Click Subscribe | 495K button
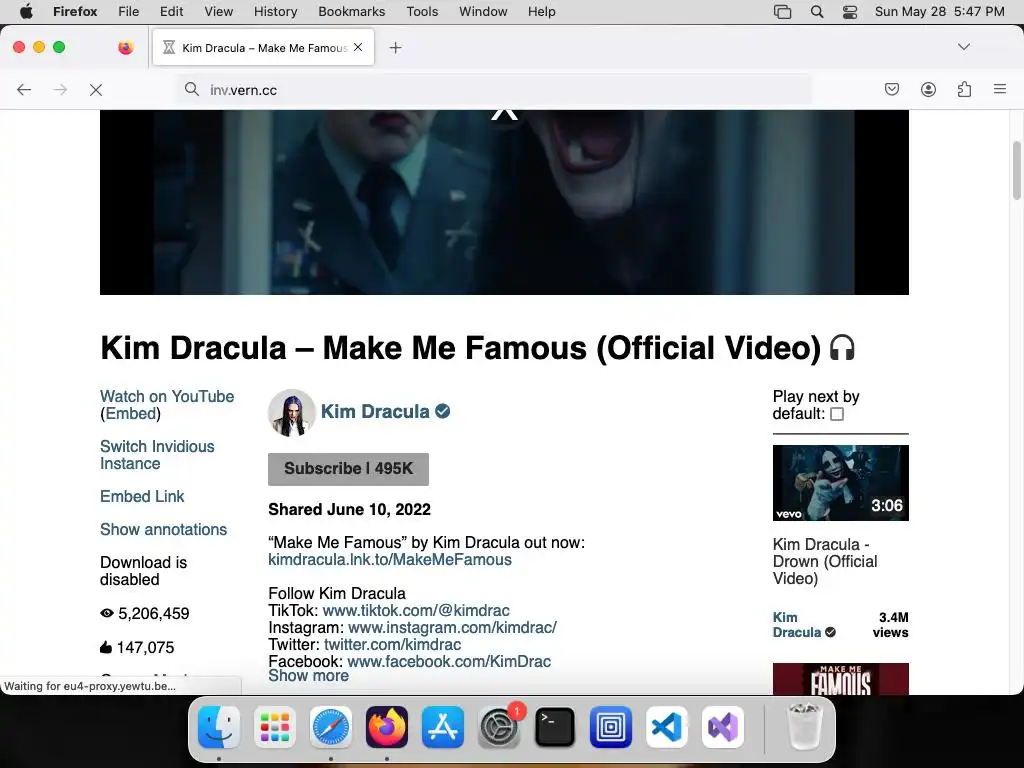Screen dimensions: 1024x768 [x=348, y=469]
